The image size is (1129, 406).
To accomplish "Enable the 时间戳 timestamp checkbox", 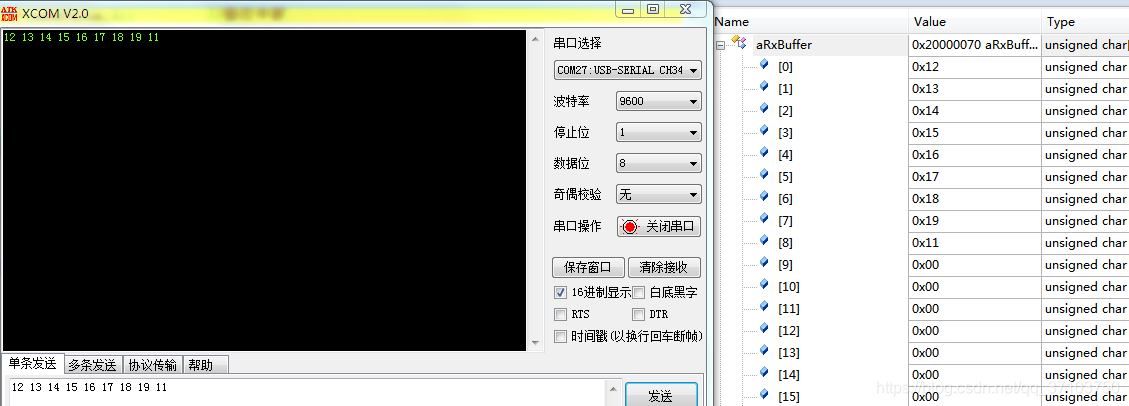I will coord(560,336).
